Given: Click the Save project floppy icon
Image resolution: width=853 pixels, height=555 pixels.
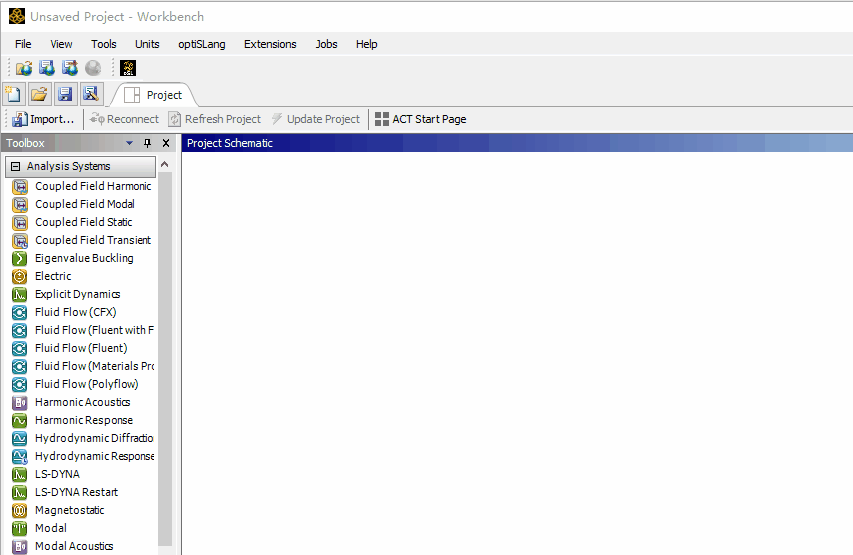Looking at the screenshot, I should pos(65,94).
